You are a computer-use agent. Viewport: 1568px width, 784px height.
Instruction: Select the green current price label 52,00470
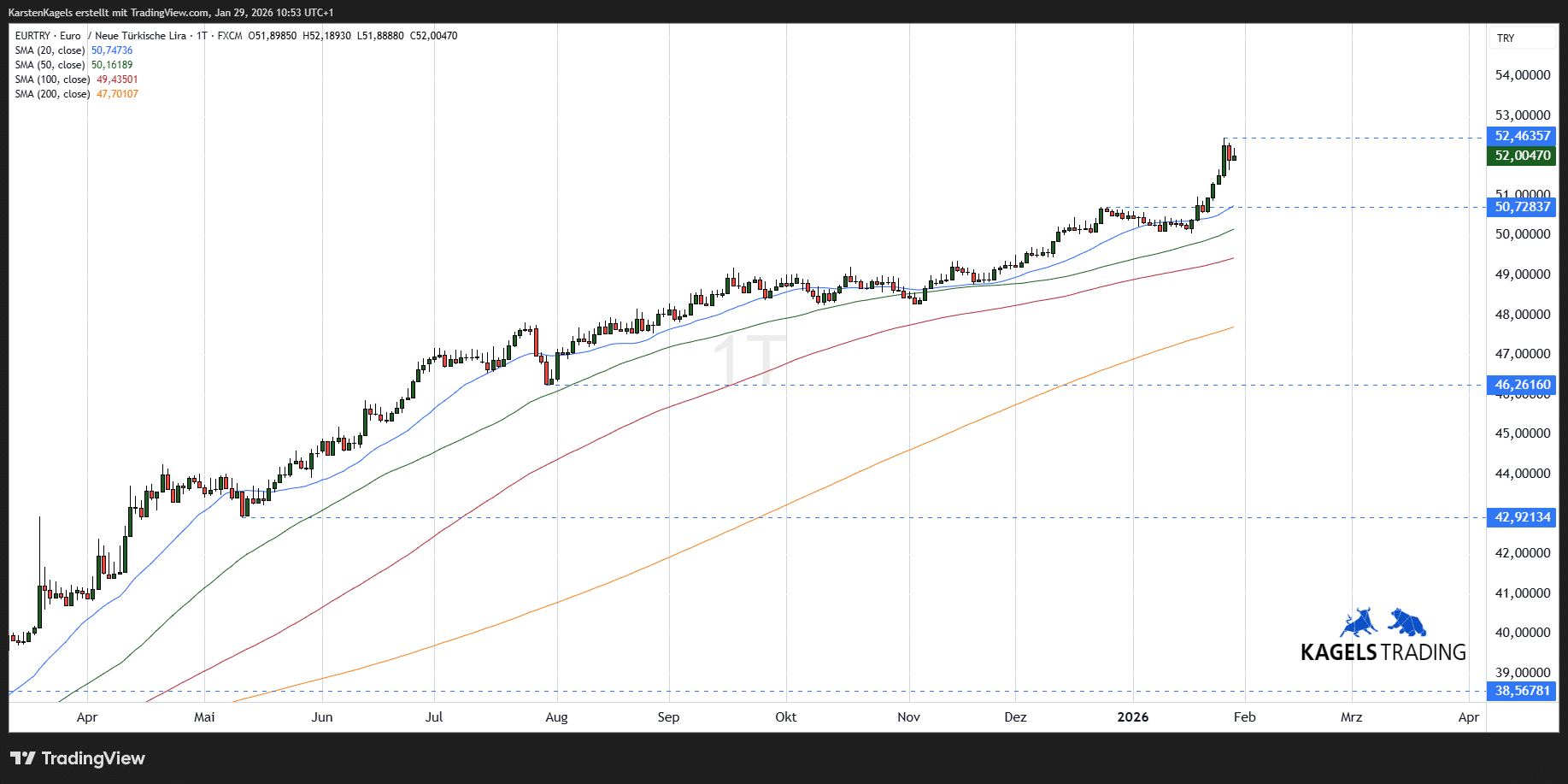(x=1522, y=156)
